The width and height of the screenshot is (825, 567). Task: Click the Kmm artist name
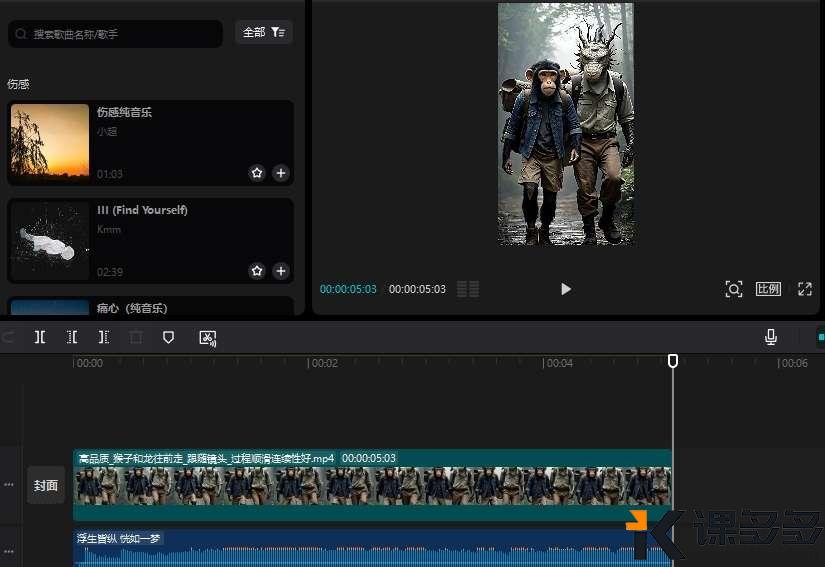pyautogui.click(x=109, y=229)
